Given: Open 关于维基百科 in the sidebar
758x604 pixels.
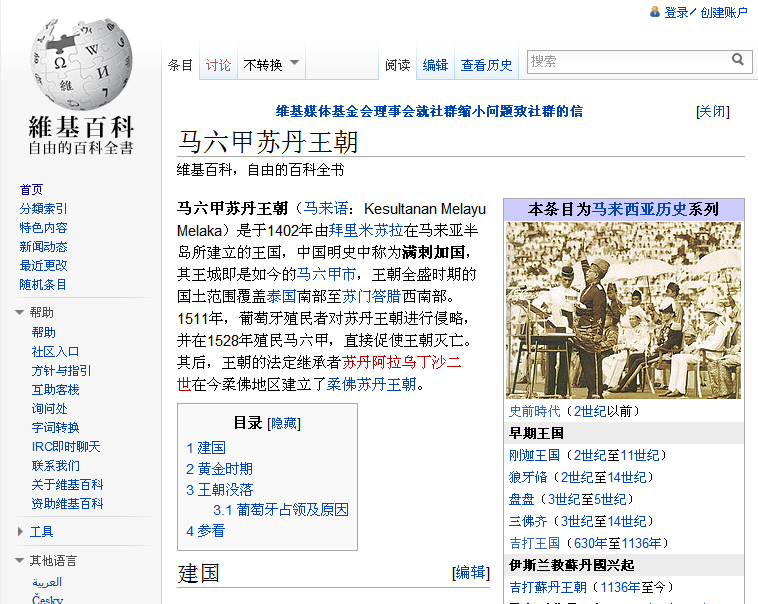Looking at the screenshot, I should point(67,485).
